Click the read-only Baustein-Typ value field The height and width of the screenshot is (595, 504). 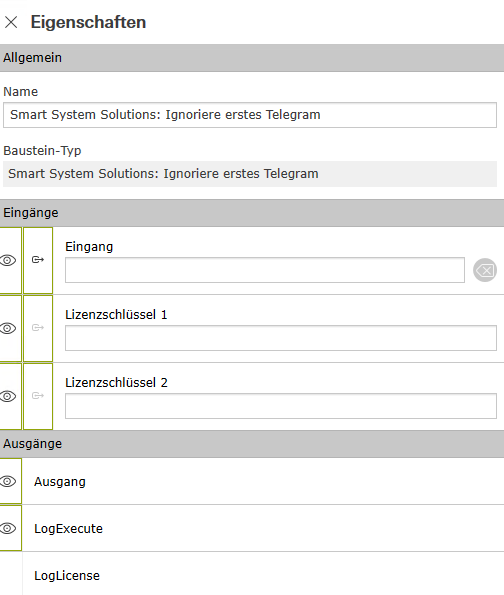(x=250, y=174)
